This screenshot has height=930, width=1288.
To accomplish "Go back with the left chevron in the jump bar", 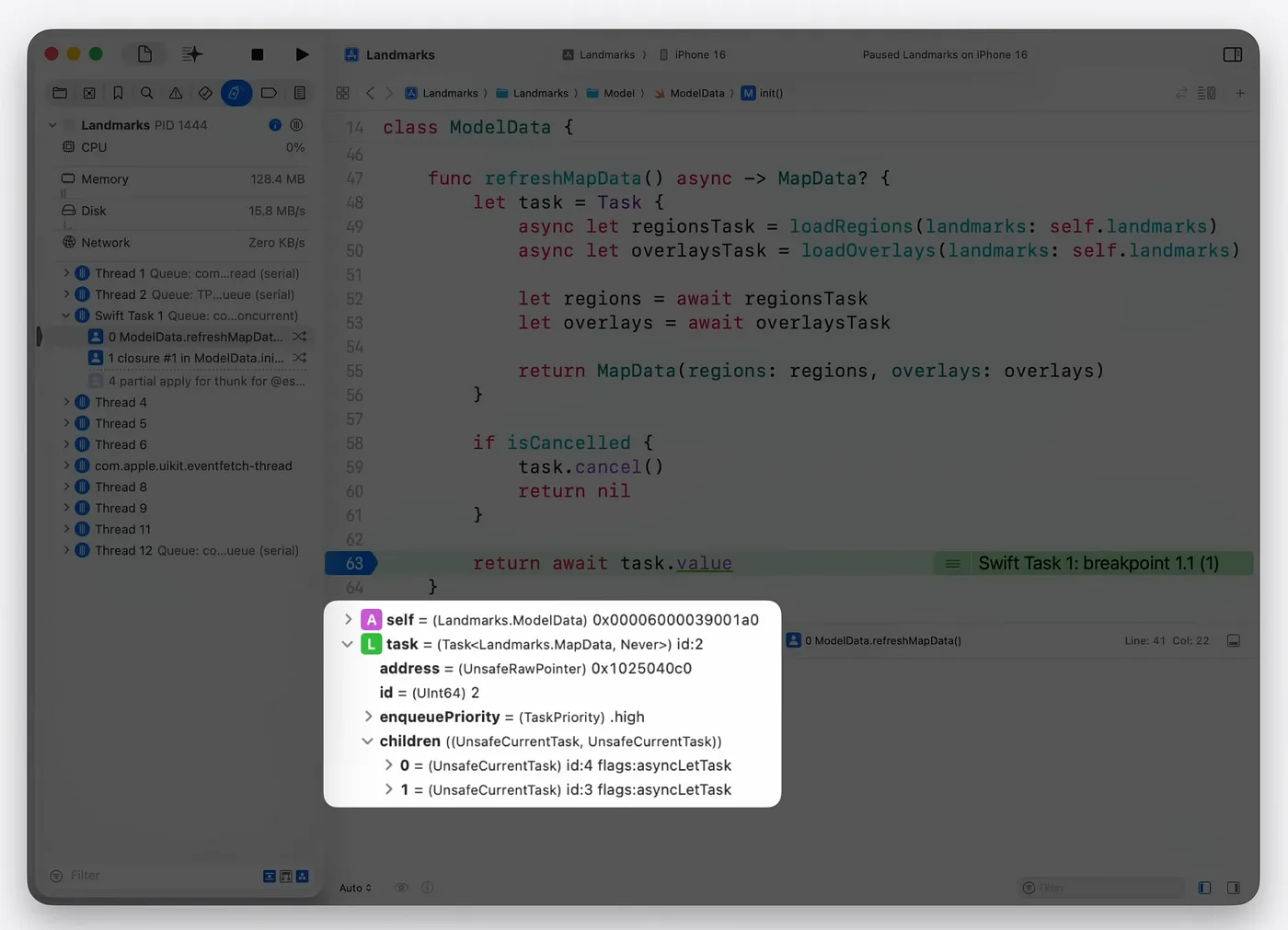I will coord(370,93).
